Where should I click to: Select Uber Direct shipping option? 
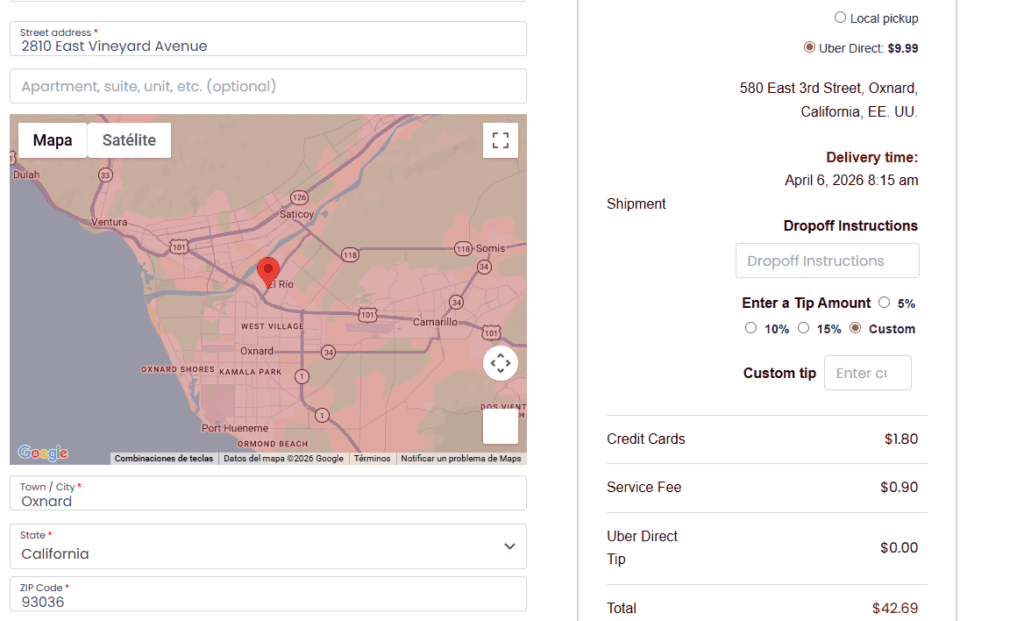click(x=809, y=47)
